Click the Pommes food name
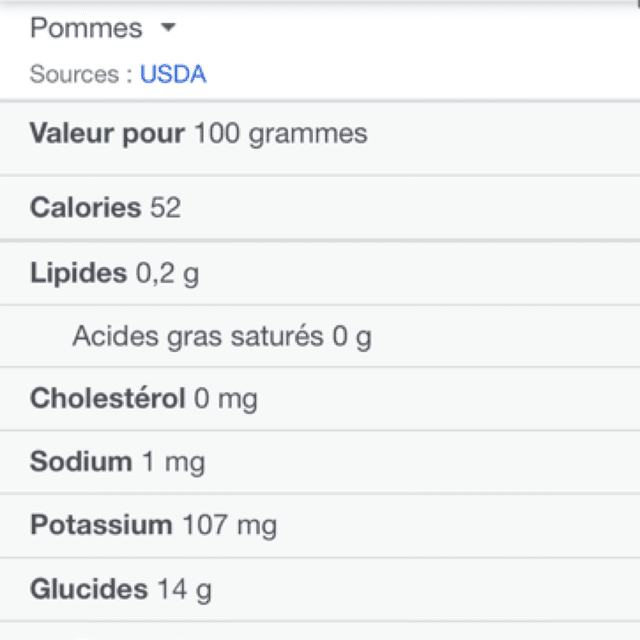Image resolution: width=640 pixels, height=640 pixels. coord(86,28)
